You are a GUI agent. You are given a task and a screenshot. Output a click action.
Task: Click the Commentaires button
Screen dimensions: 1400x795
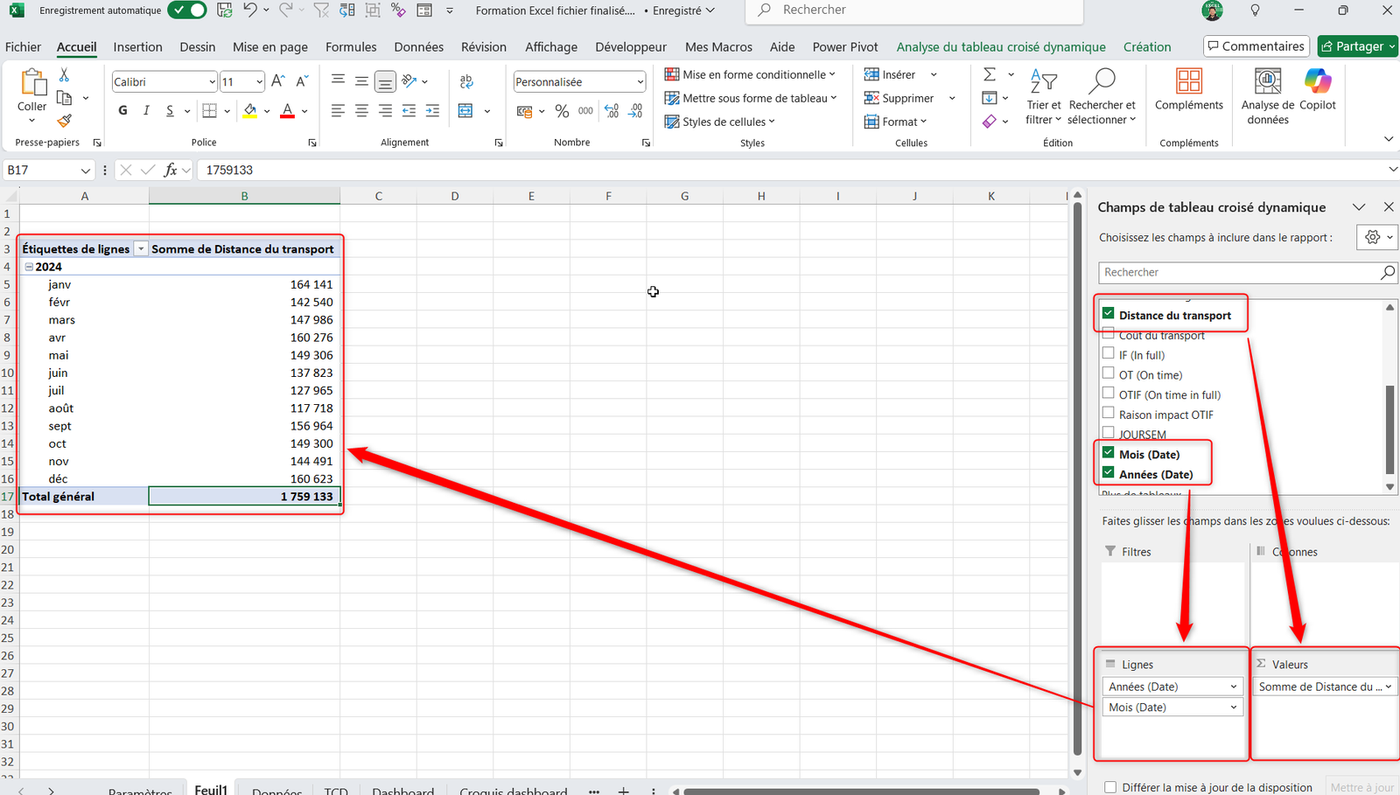click(x=1256, y=46)
